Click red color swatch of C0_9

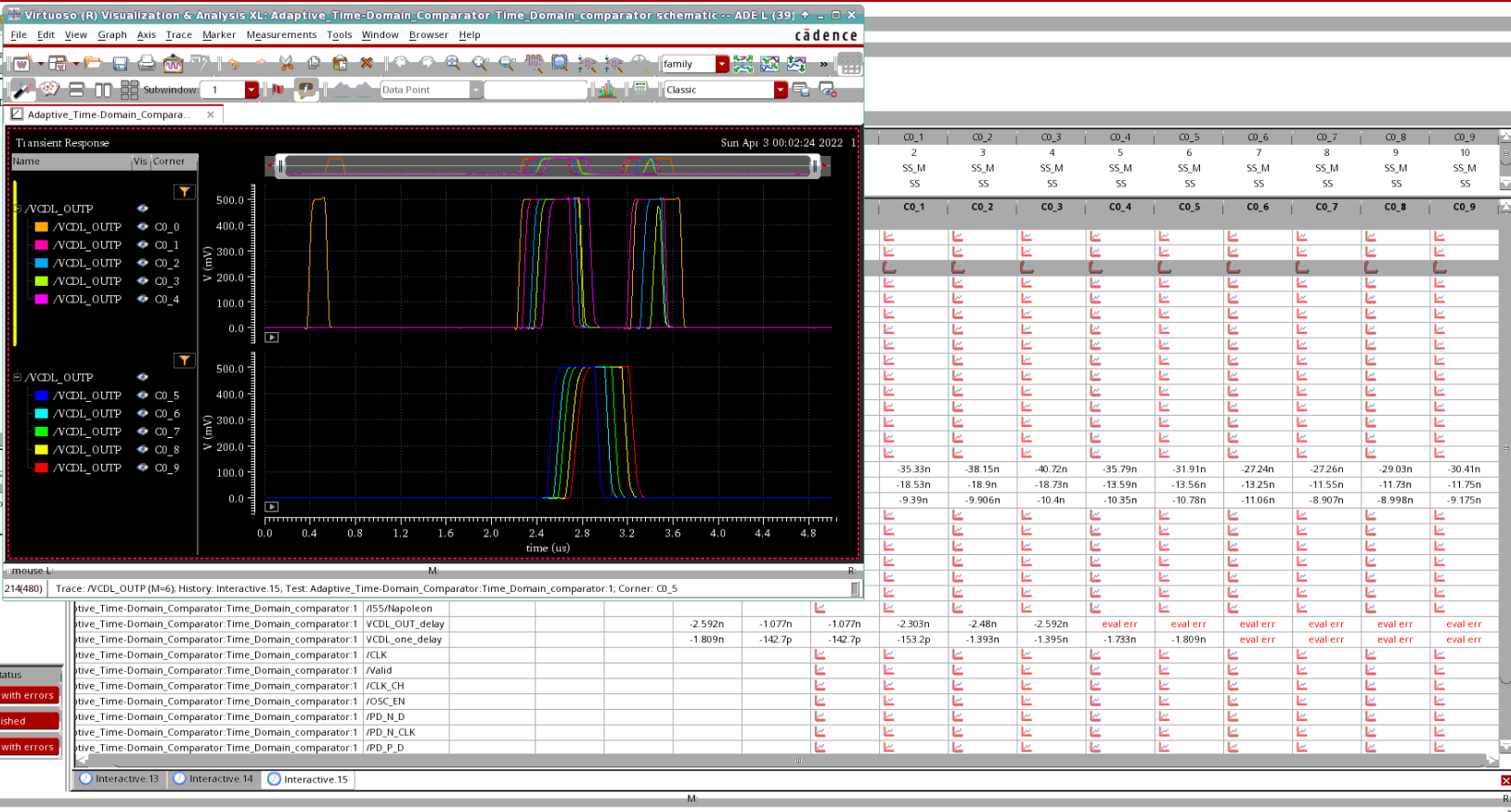[41, 468]
